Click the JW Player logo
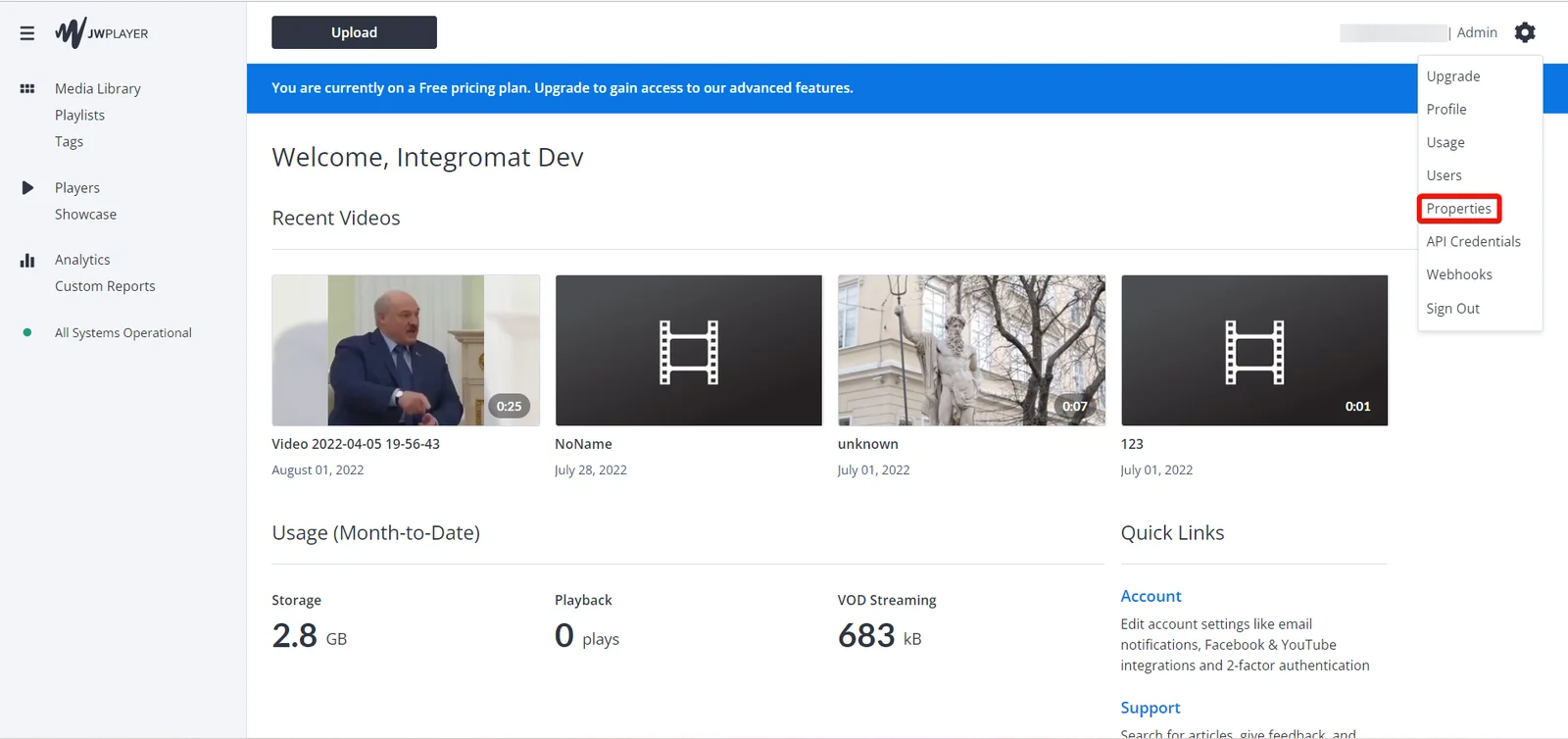Screen dimensions: 1568x739 pyautogui.click(x=102, y=33)
